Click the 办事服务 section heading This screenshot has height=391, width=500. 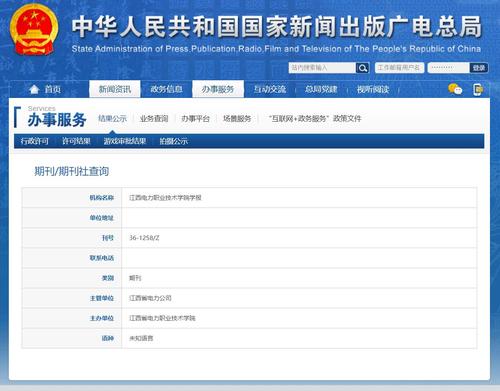point(57,120)
